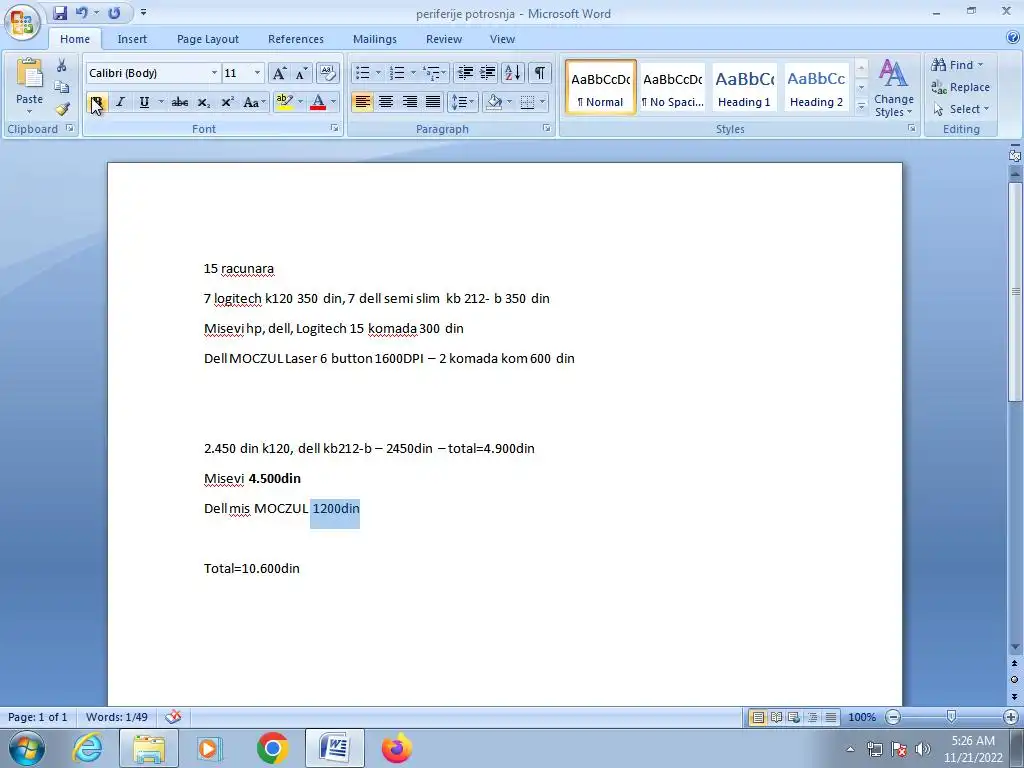Redo the last action
Image resolution: width=1024 pixels, height=768 pixels.
[x=114, y=13]
